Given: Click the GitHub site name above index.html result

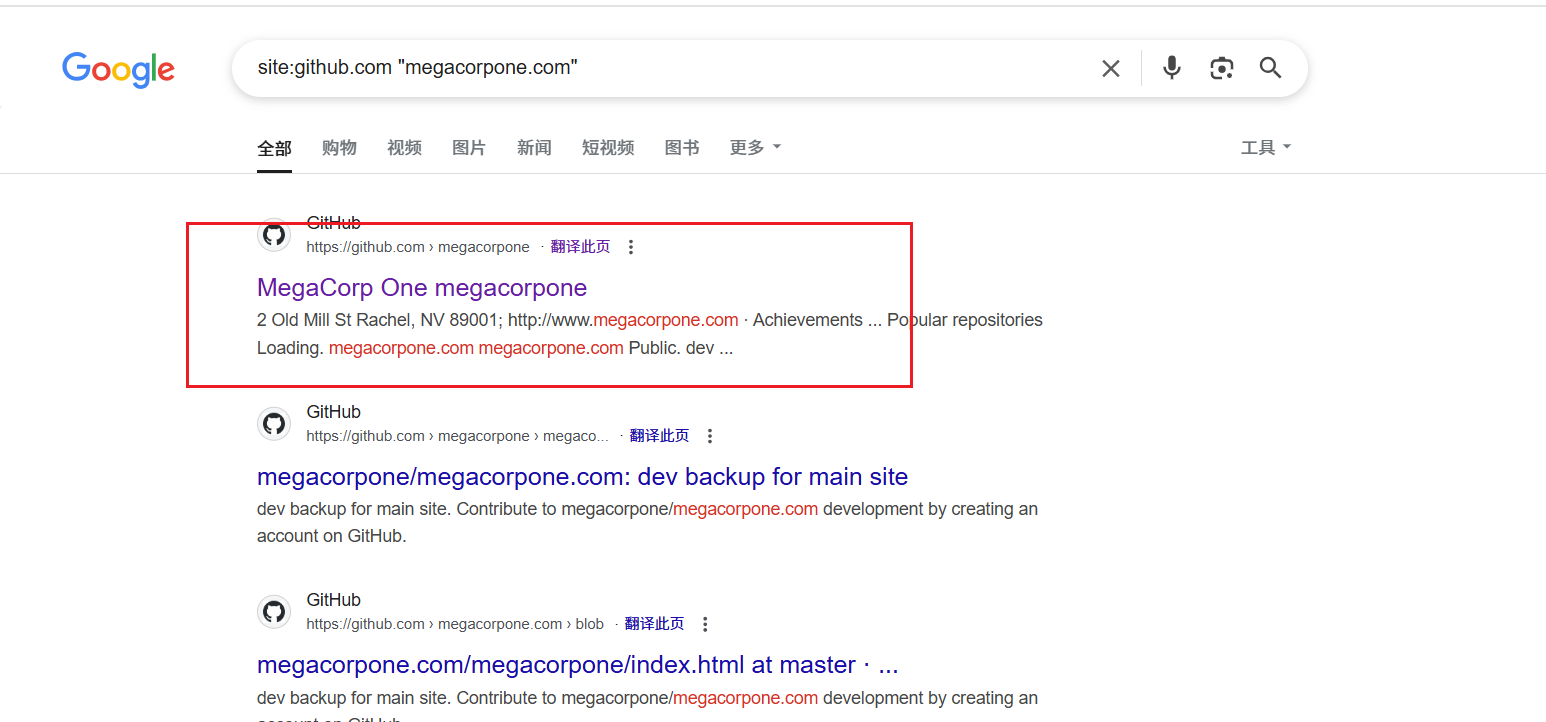Looking at the screenshot, I should 333,600.
